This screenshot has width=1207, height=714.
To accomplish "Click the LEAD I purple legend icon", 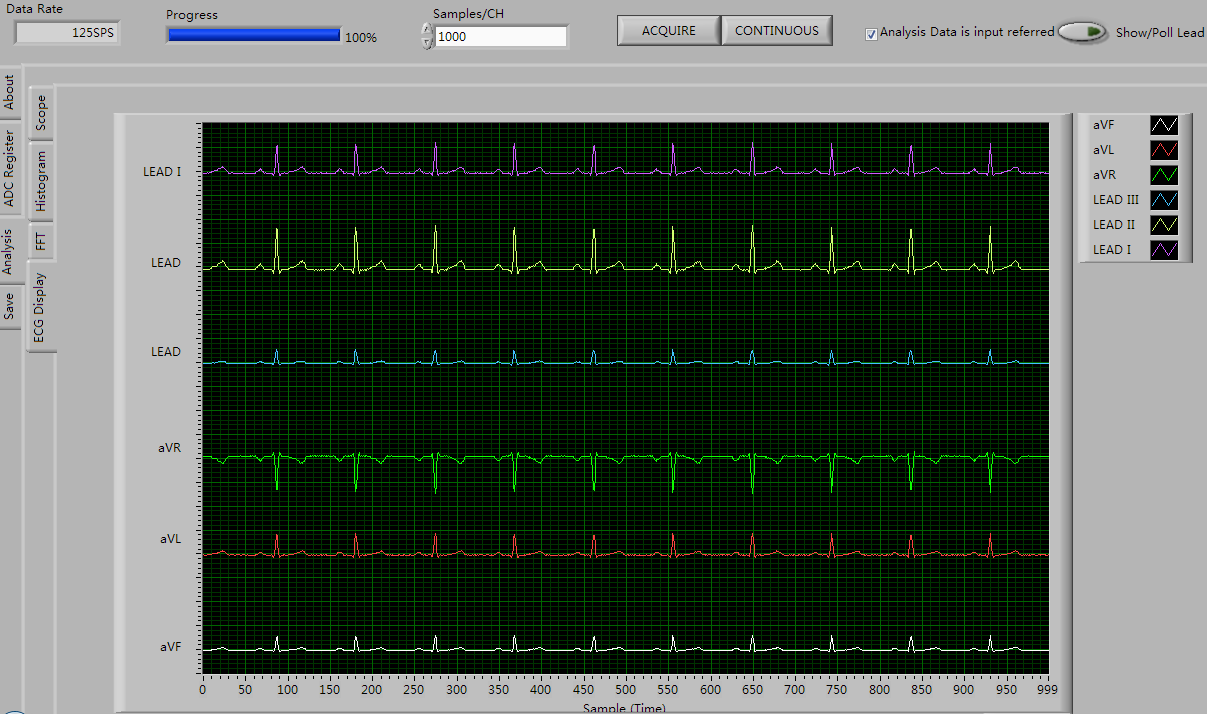I will coord(1164,250).
